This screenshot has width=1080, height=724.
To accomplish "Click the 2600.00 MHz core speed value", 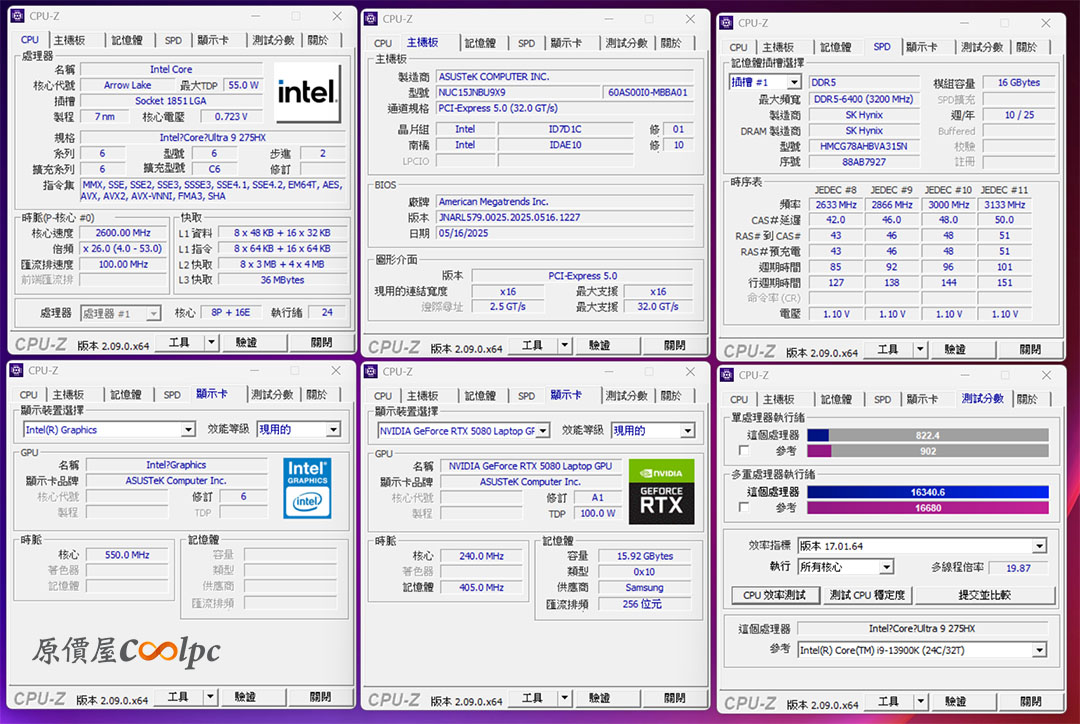I will (123, 233).
